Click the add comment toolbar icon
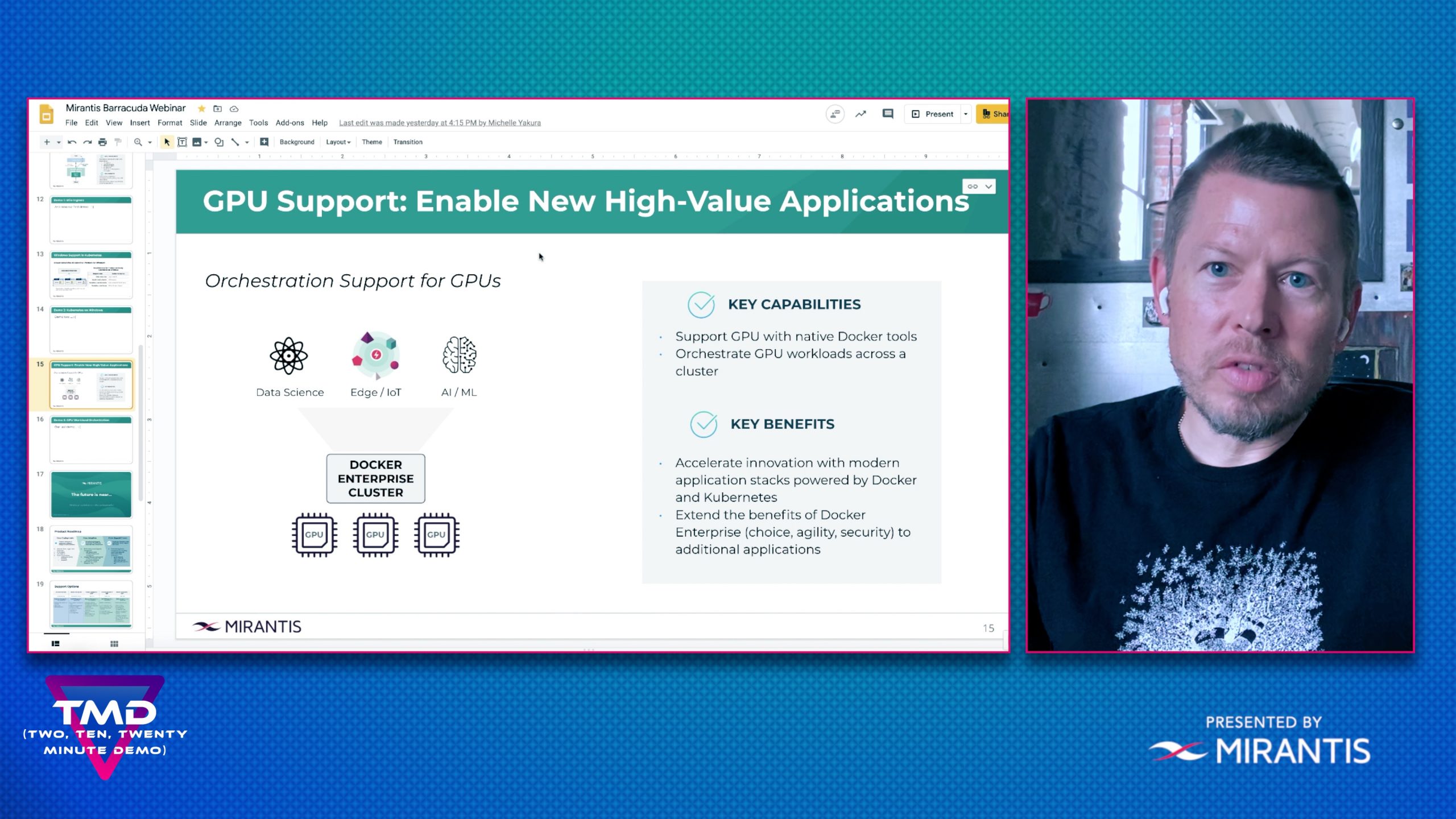 [264, 142]
